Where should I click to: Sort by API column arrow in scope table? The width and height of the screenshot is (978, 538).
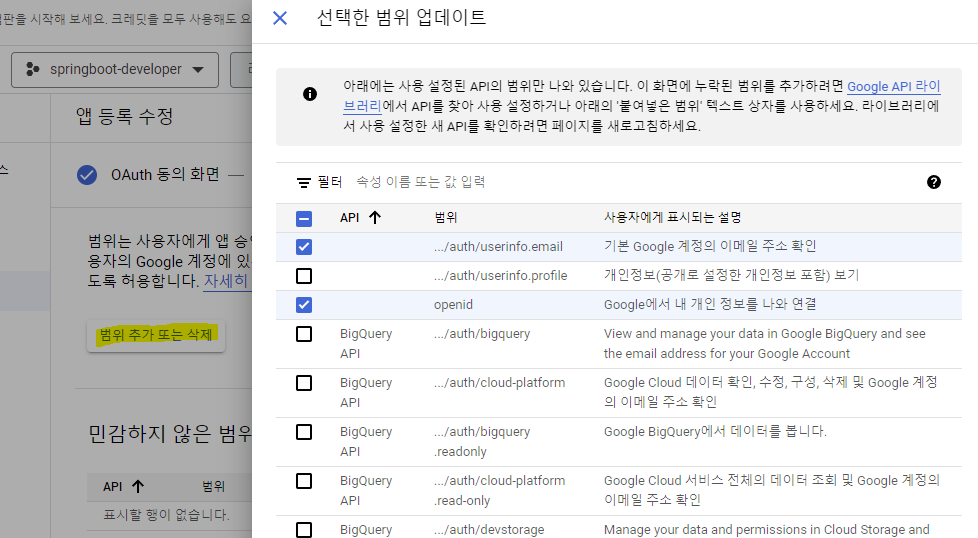coord(375,218)
